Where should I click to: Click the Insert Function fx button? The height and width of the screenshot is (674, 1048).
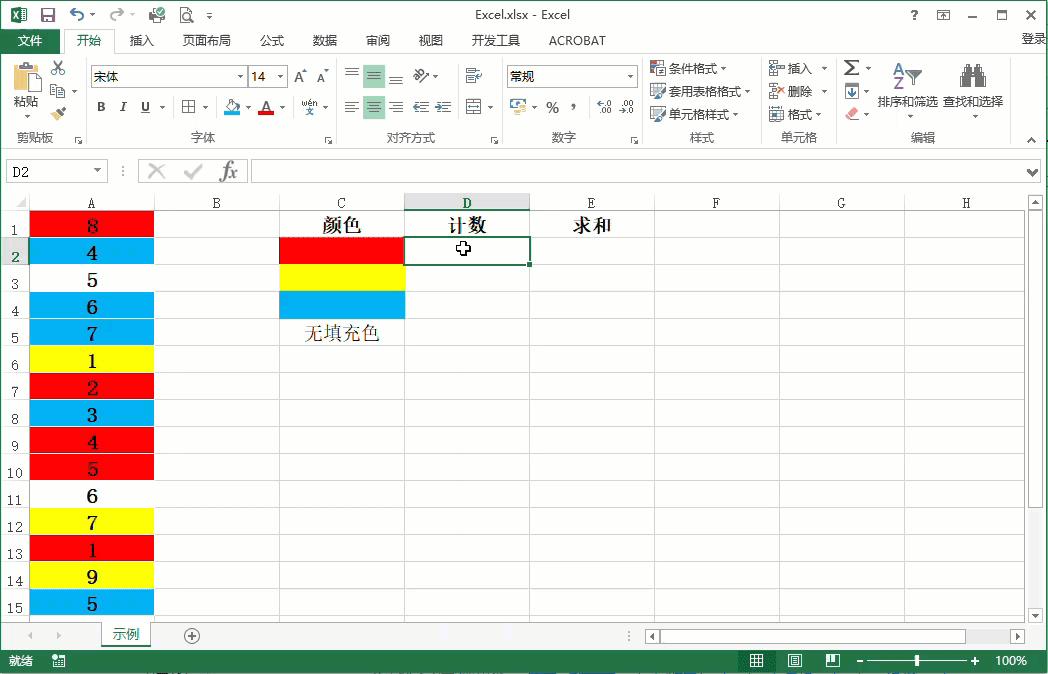[230, 170]
